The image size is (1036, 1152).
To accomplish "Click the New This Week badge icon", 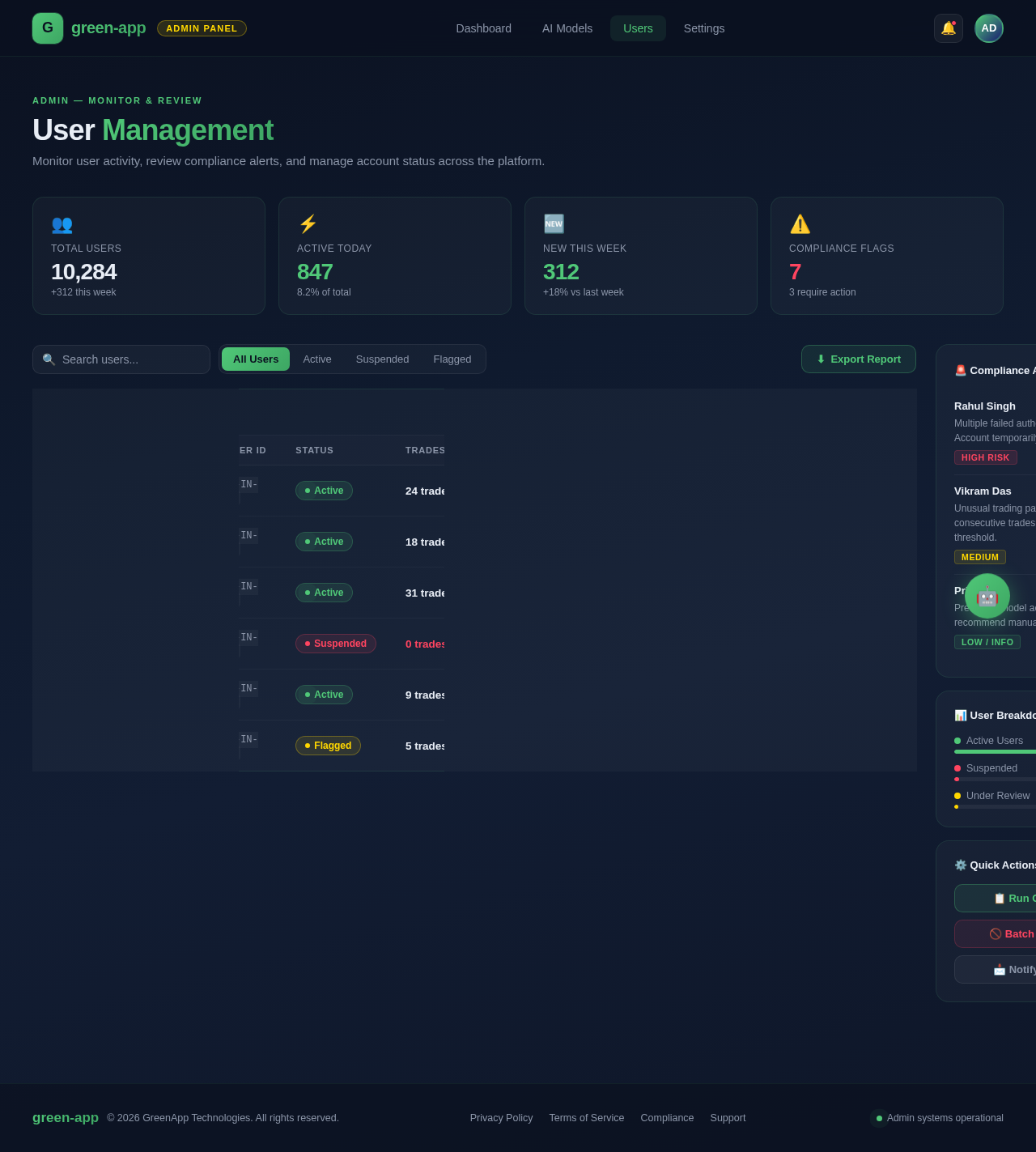I will tap(554, 224).
